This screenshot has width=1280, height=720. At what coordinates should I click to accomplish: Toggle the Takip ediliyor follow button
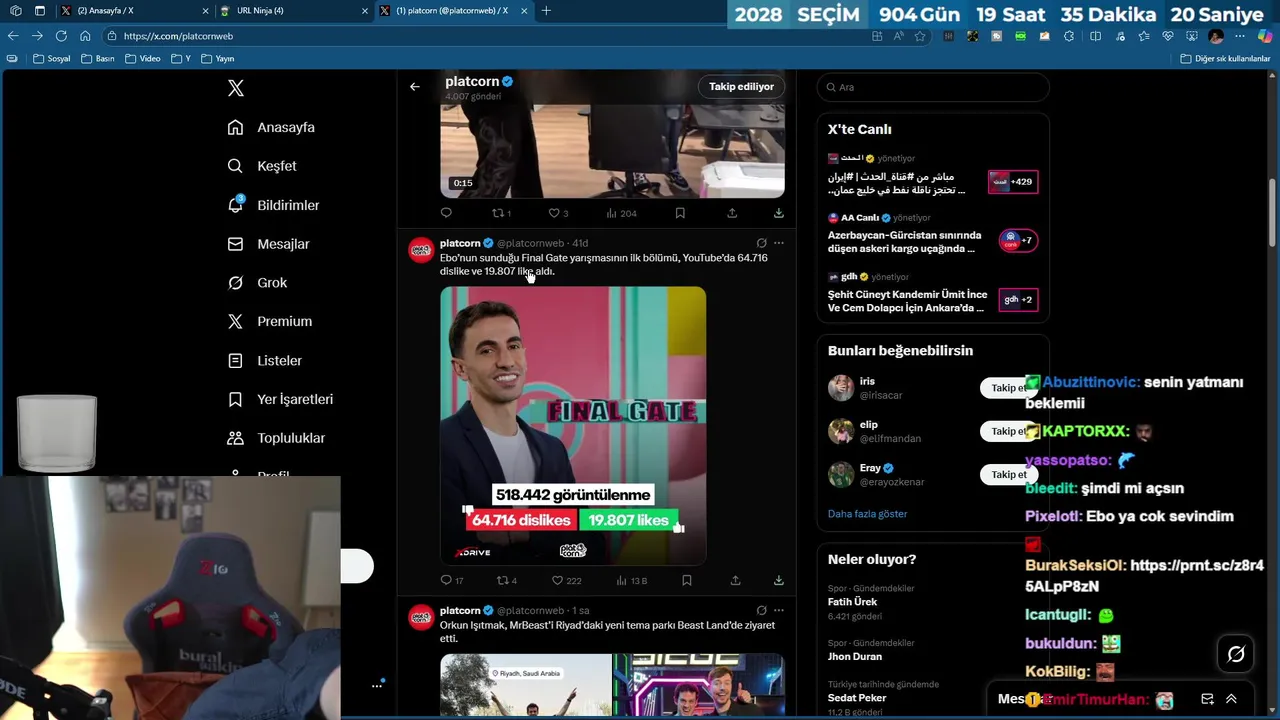tap(741, 87)
